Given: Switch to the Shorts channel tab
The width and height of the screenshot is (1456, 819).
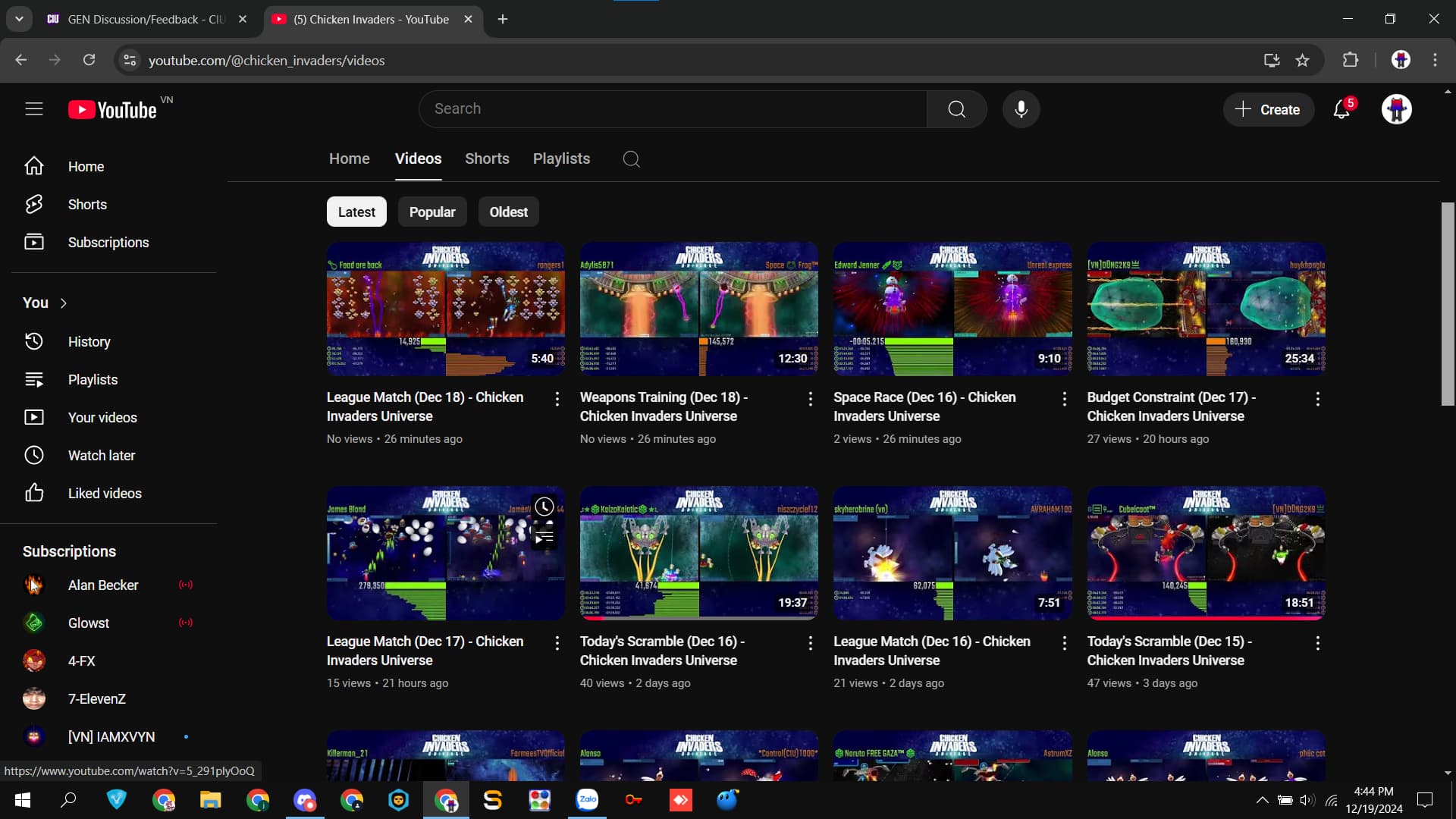Looking at the screenshot, I should tap(487, 159).
